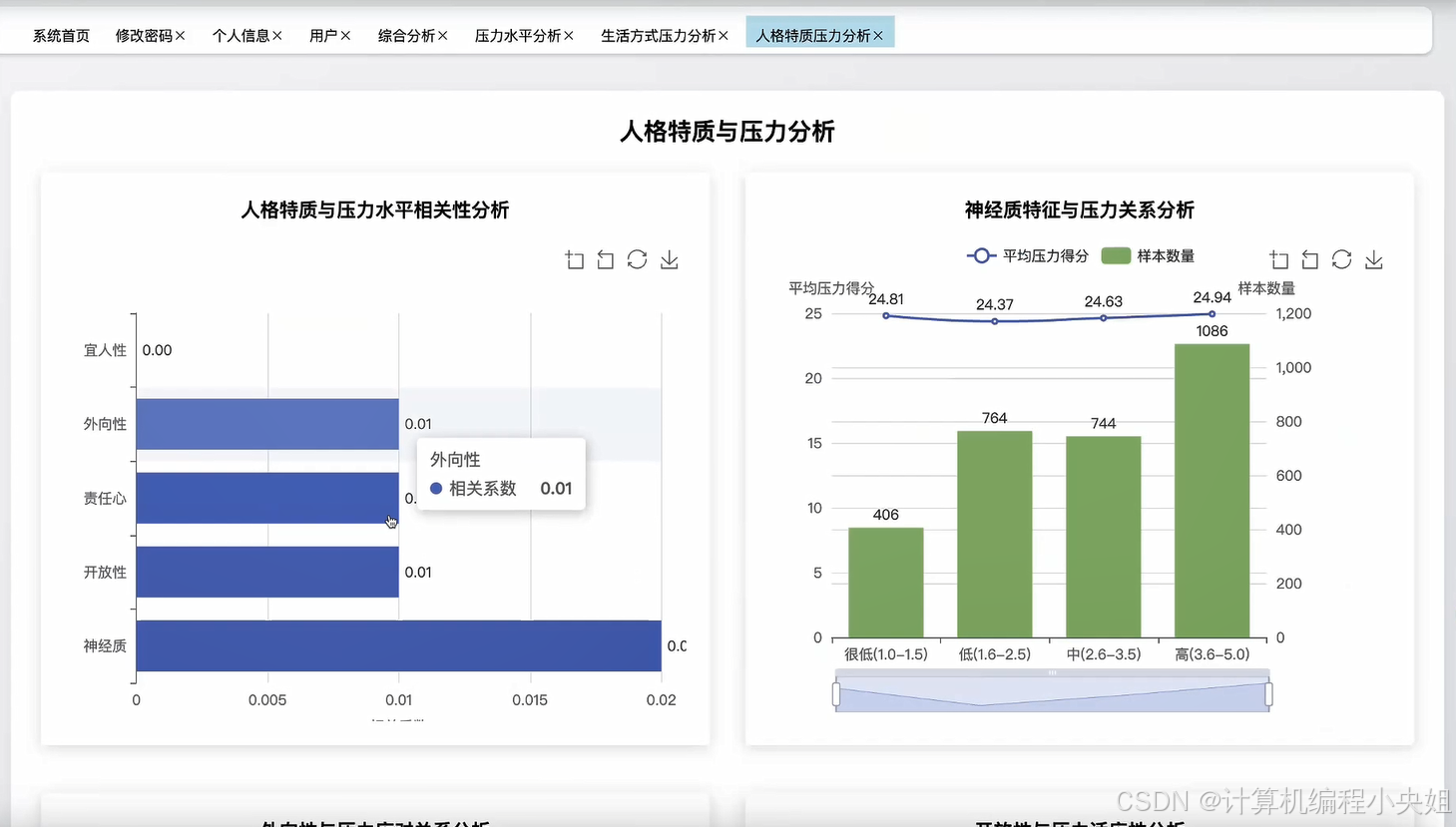Toggle 平均压力得分 legend series

[x=1028, y=256]
